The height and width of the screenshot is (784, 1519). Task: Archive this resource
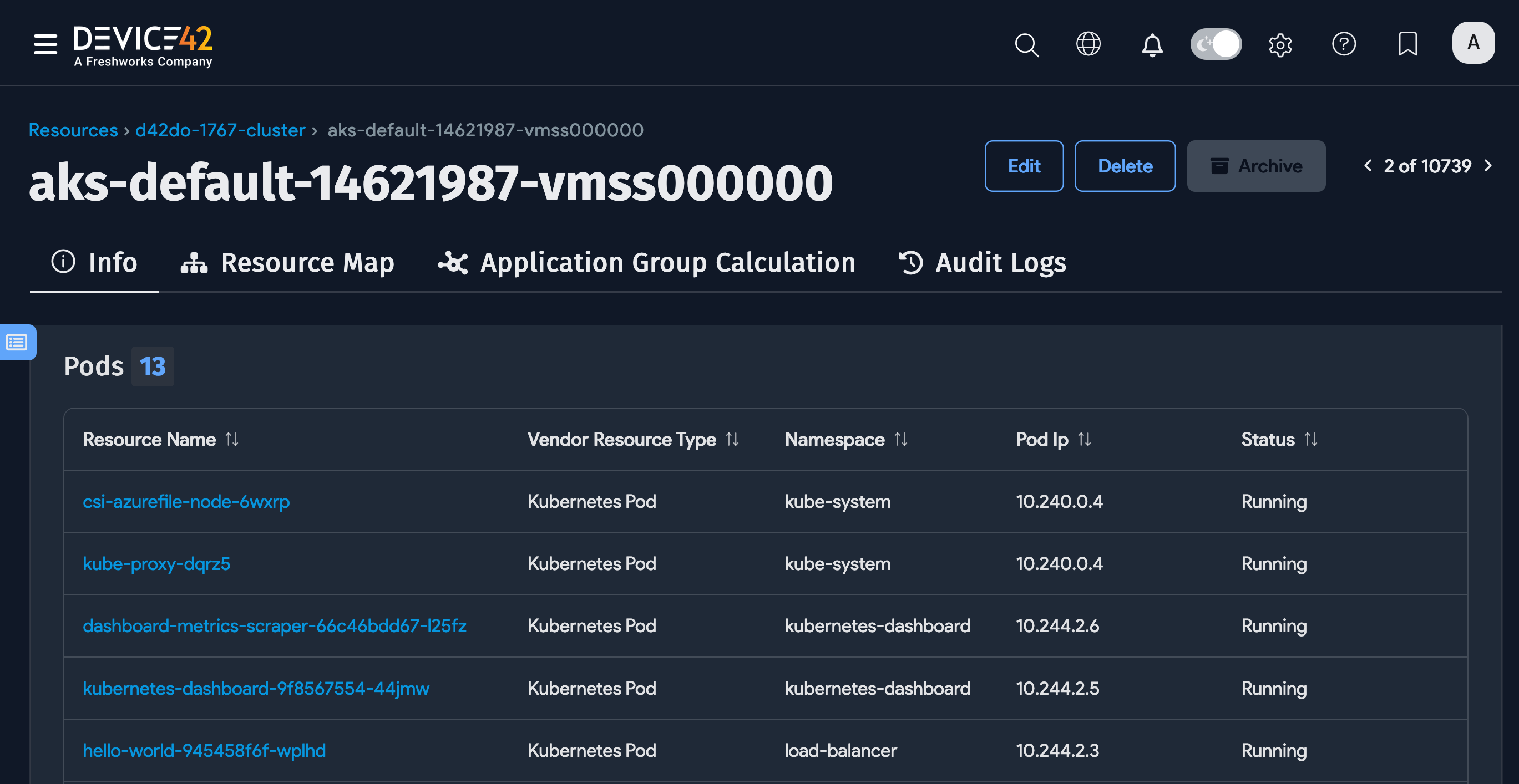(x=1256, y=166)
